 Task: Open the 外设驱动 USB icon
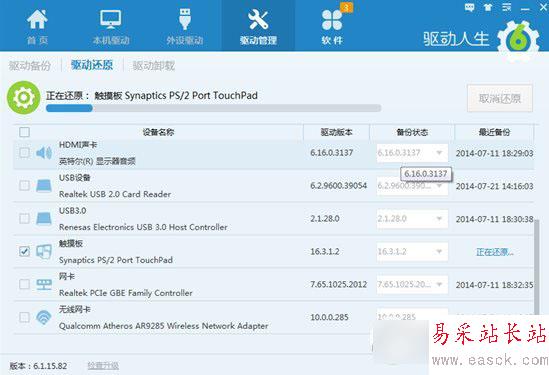[x=185, y=19]
